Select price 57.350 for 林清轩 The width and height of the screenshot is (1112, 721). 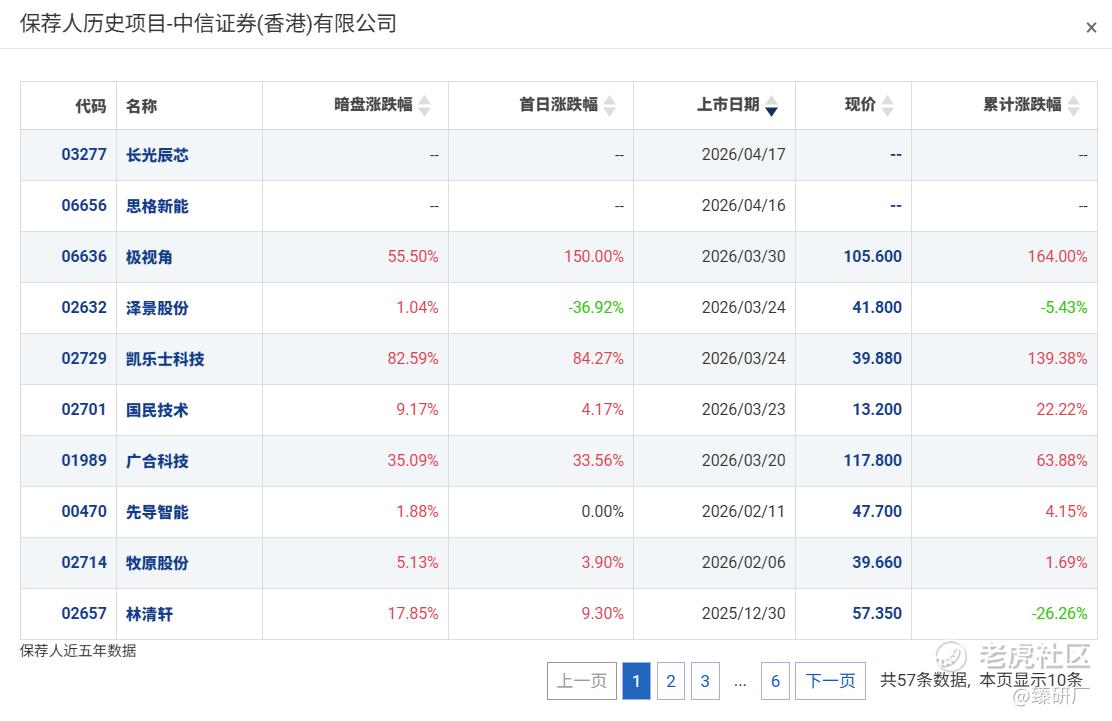point(877,614)
